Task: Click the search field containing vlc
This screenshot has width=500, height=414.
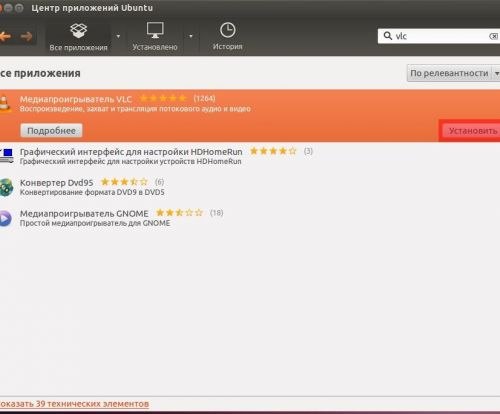Action: pos(439,36)
